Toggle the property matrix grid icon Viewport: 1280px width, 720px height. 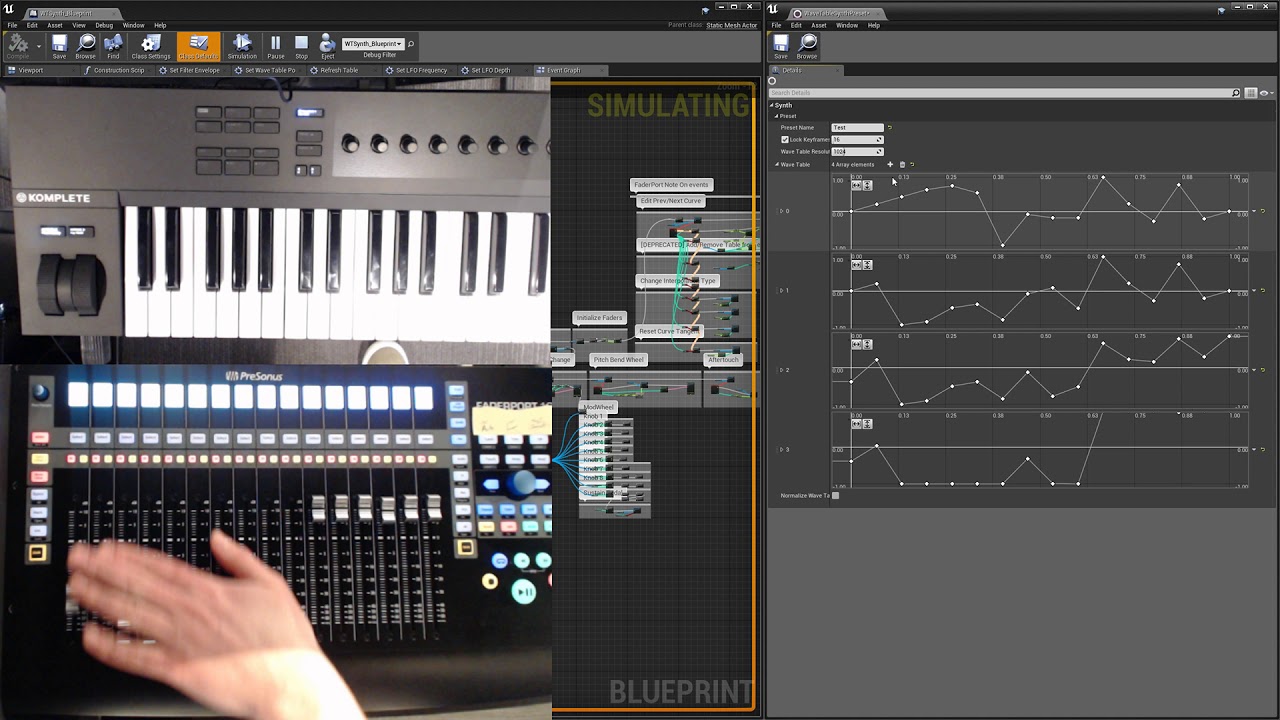1251,93
